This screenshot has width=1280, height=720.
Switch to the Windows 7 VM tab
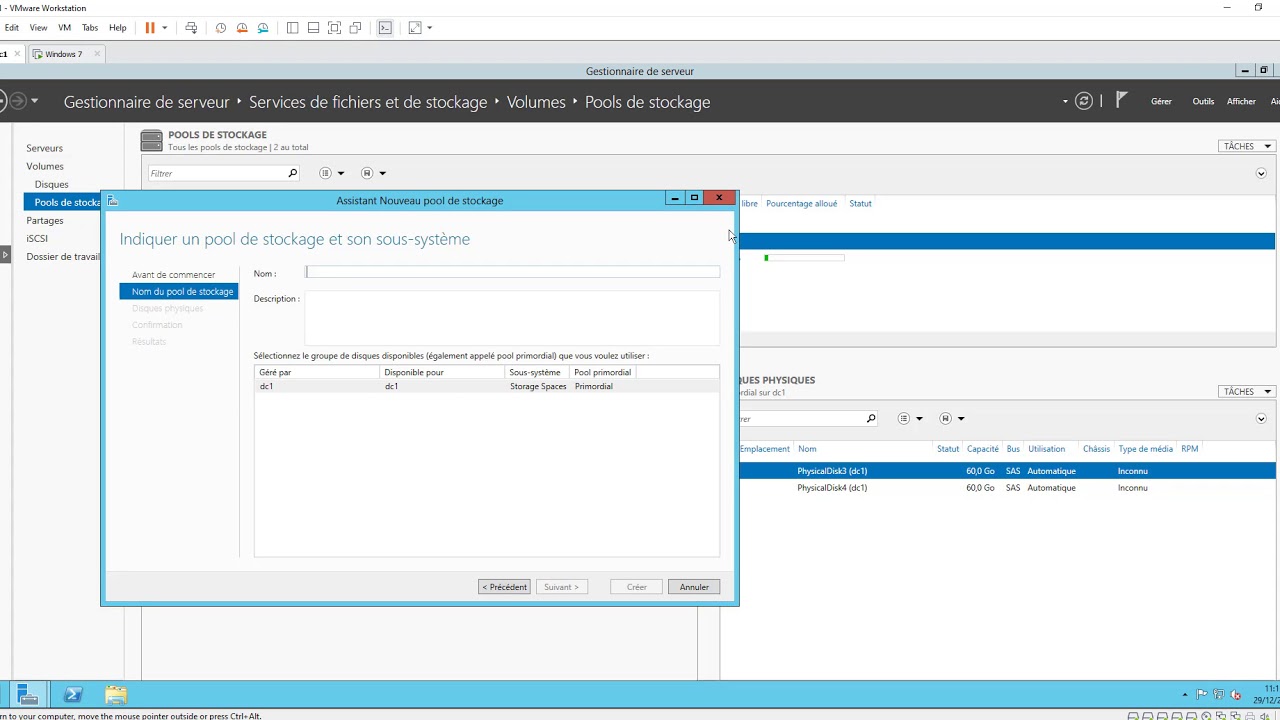[x=63, y=54]
